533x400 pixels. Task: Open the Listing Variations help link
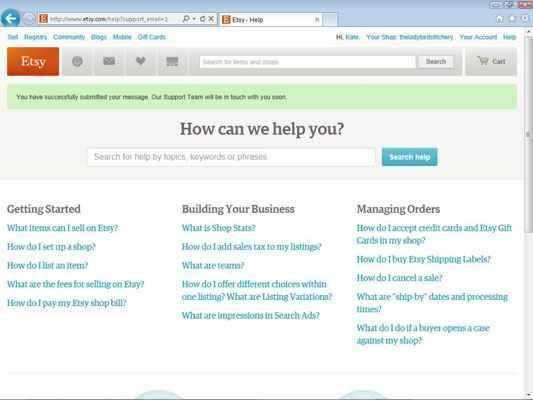[257, 290]
